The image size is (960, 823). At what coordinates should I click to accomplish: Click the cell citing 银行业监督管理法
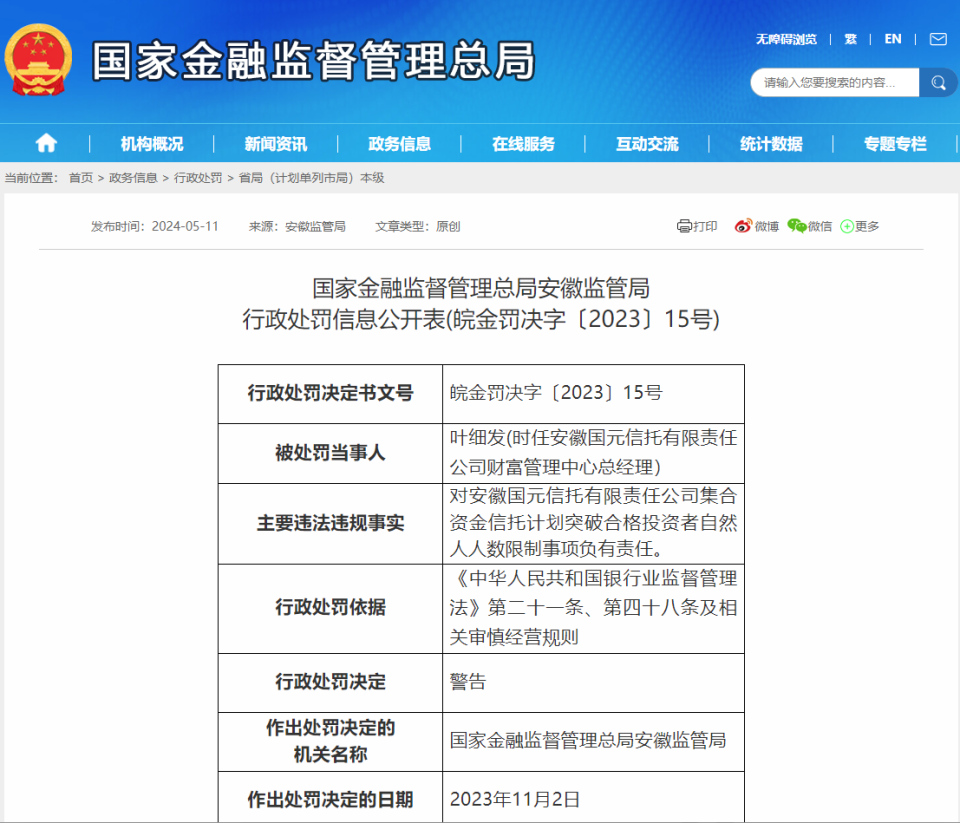click(593, 607)
